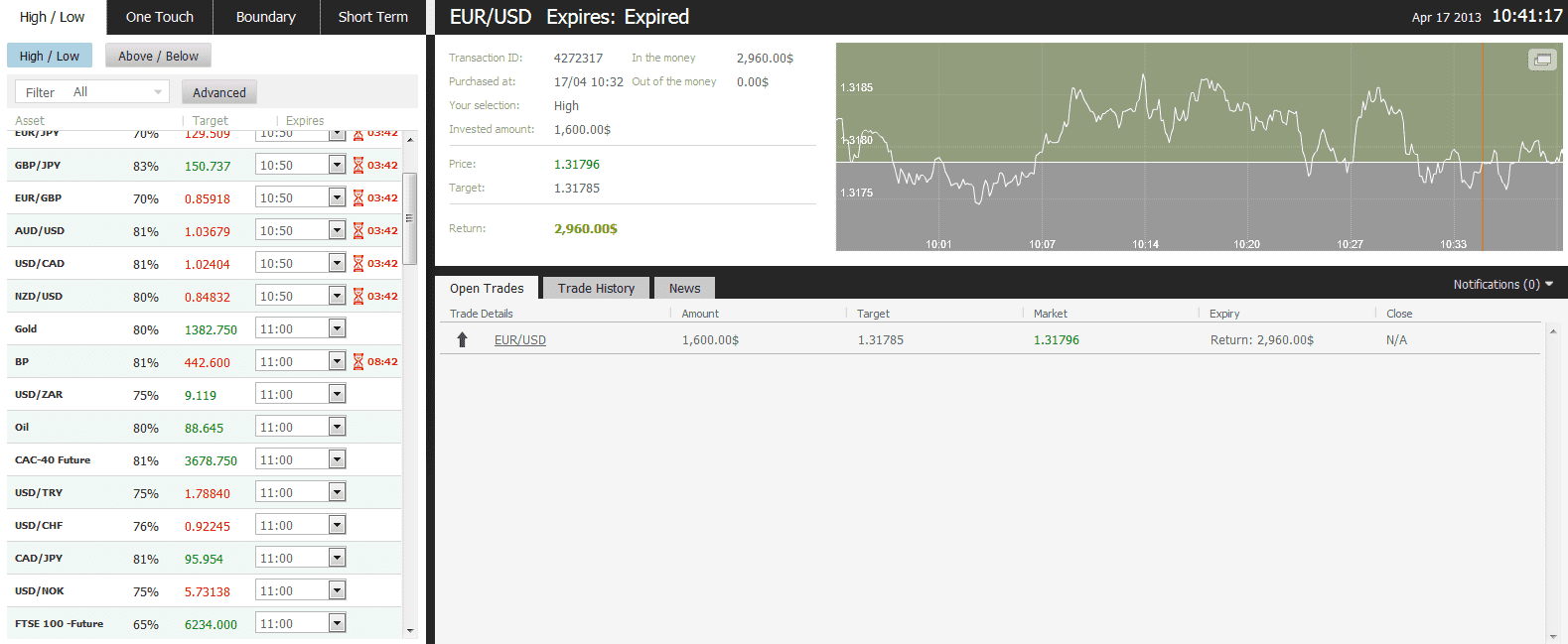Image resolution: width=1568 pixels, height=644 pixels.
Task: Select the High / Low sub-mode button
Action: pos(50,56)
